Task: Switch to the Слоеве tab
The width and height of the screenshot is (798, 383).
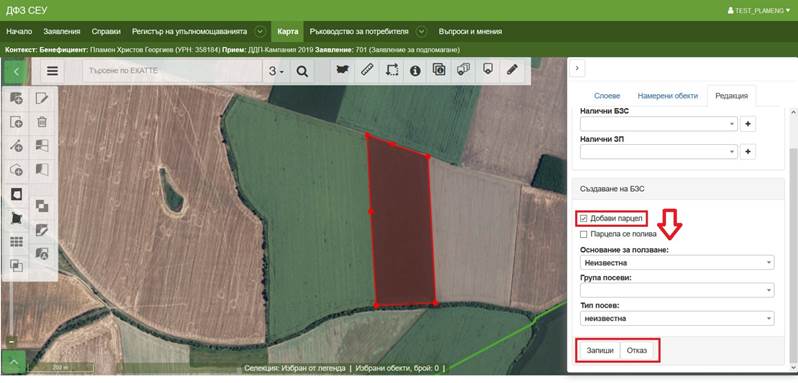Action: [x=607, y=96]
